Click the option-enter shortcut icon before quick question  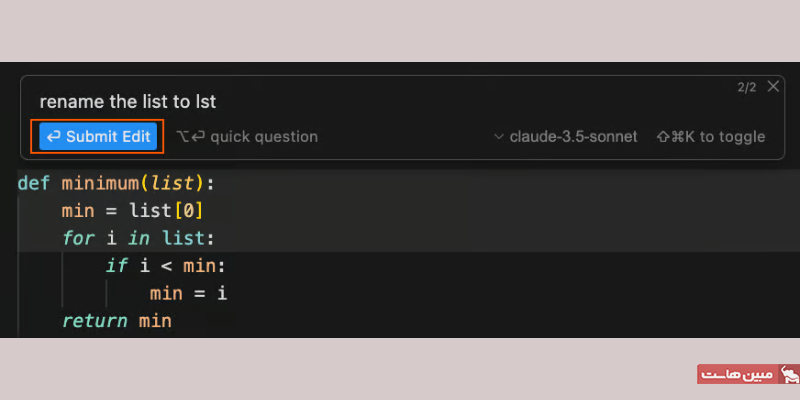(191, 137)
